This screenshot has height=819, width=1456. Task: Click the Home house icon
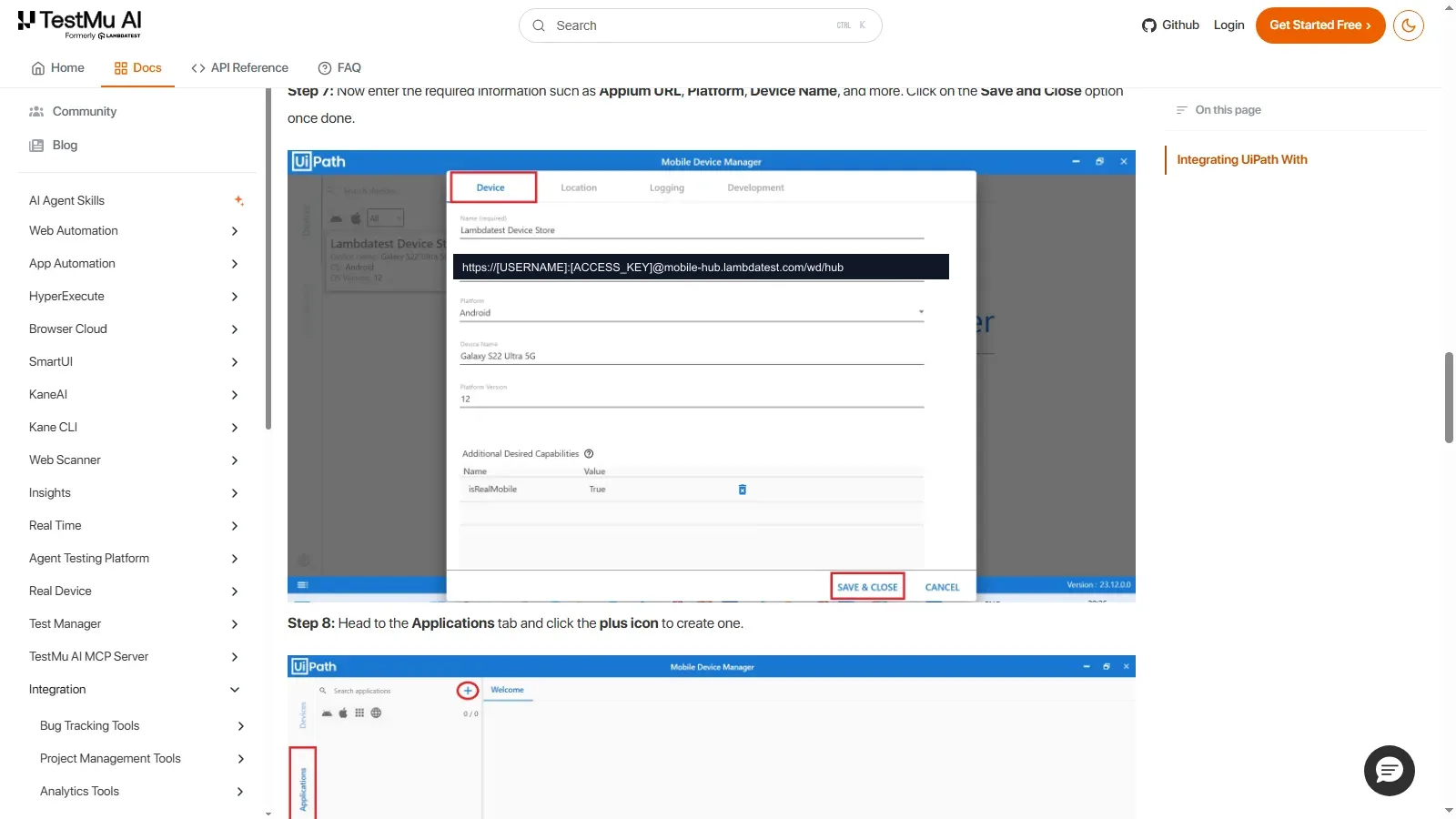click(x=38, y=68)
